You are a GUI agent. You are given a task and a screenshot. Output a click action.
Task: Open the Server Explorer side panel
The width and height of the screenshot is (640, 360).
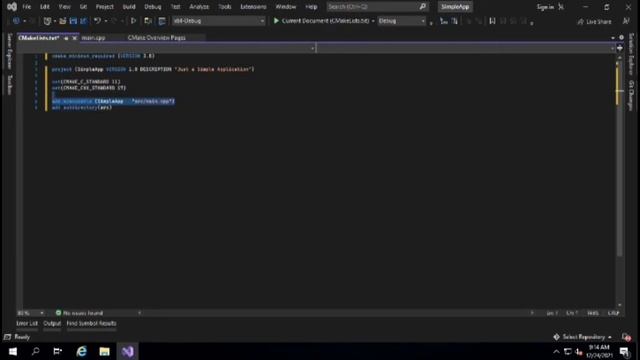(10, 51)
